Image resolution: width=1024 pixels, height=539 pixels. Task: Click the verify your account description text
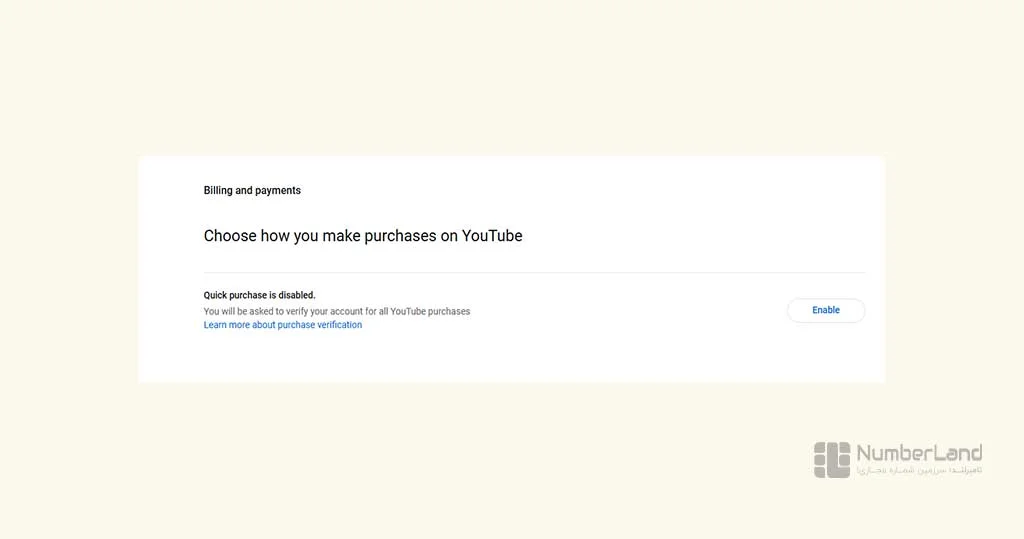tap(337, 312)
